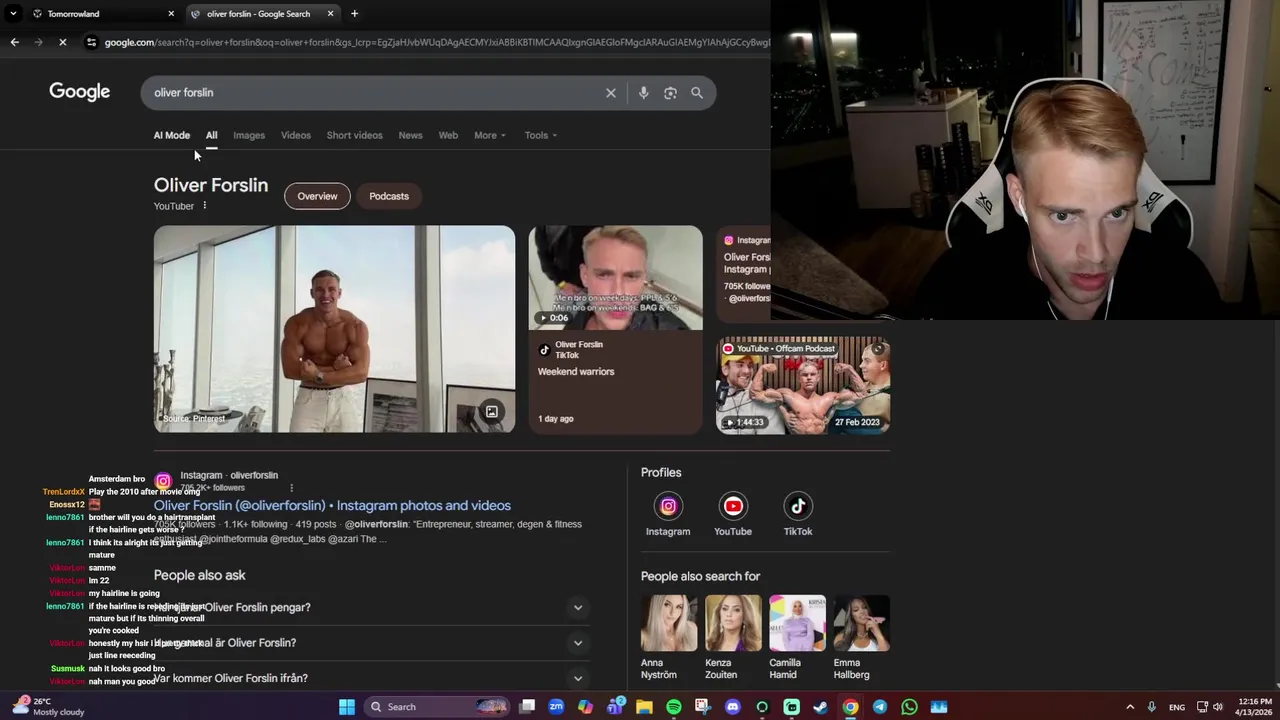Open Steam from the taskbar
Screen dimensions: 1280x720
[820, 707]
